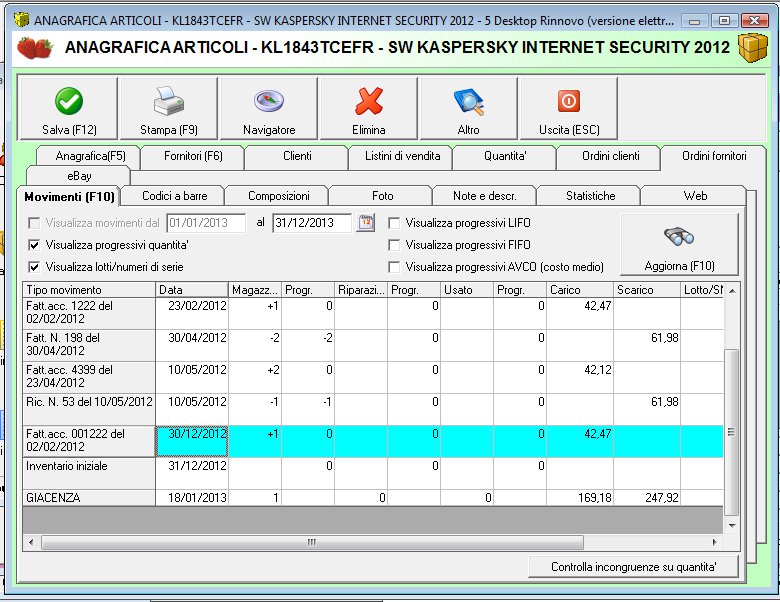Enable Visualizza progressivi LIFO
This screenshot has height=602, width=780.
click(394, 223)
